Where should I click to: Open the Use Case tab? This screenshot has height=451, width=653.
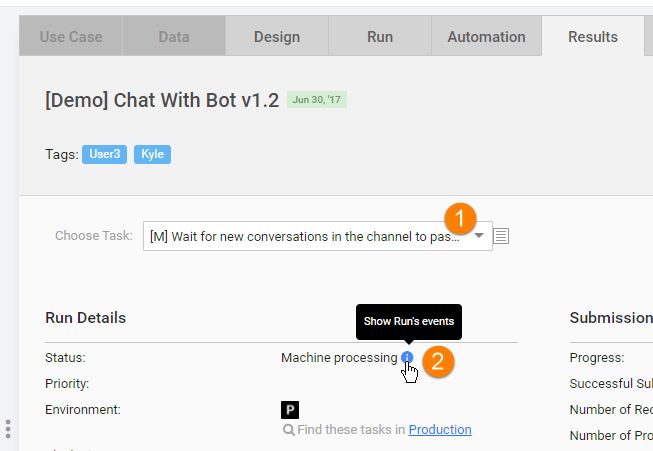71,37
